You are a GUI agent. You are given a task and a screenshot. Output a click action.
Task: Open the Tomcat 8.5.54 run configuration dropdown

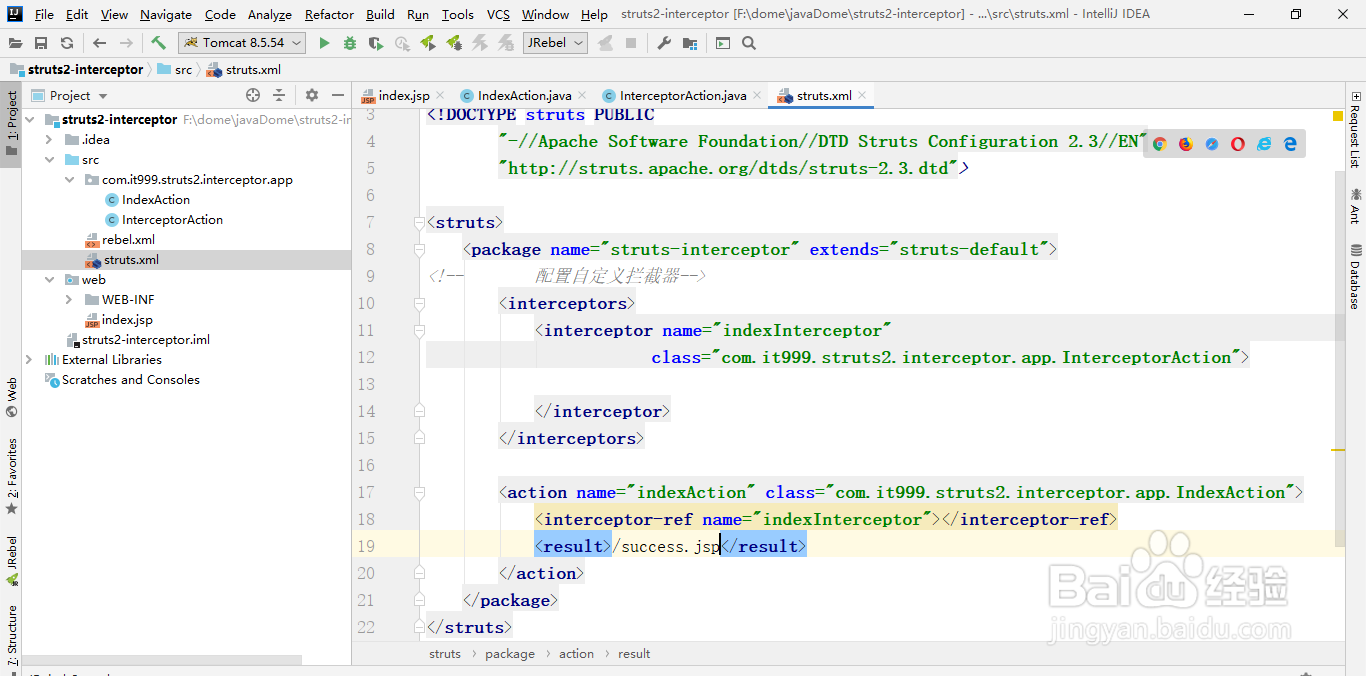tap(242, 43)
